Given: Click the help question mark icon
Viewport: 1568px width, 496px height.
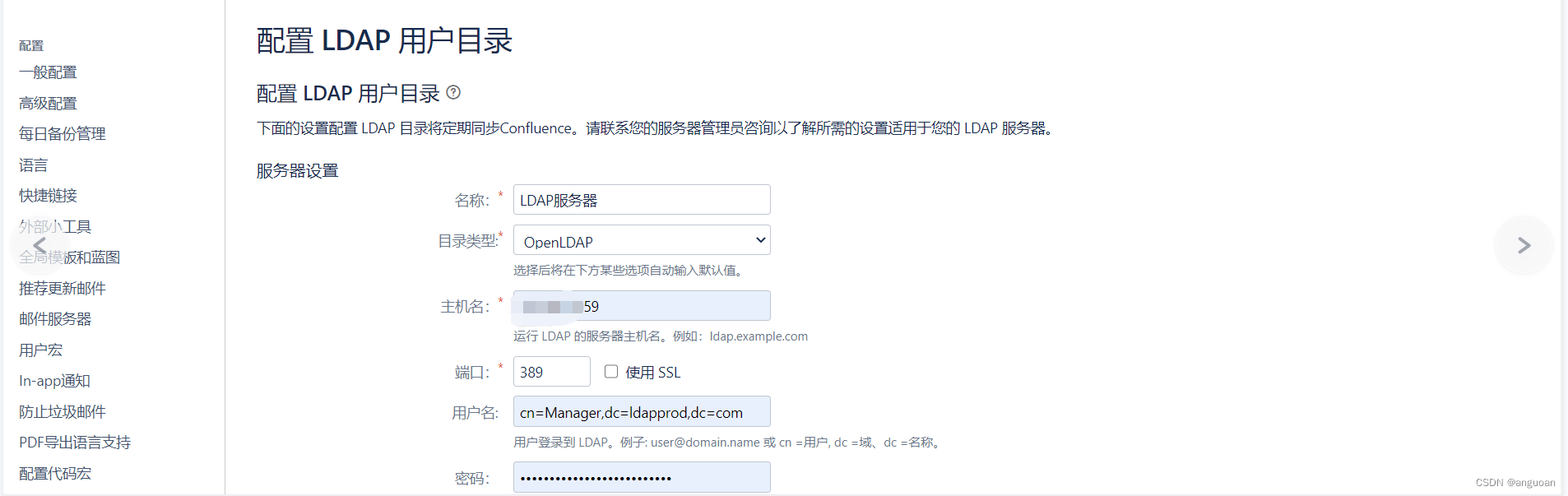Looking at the screenshot, I should 453,93.
